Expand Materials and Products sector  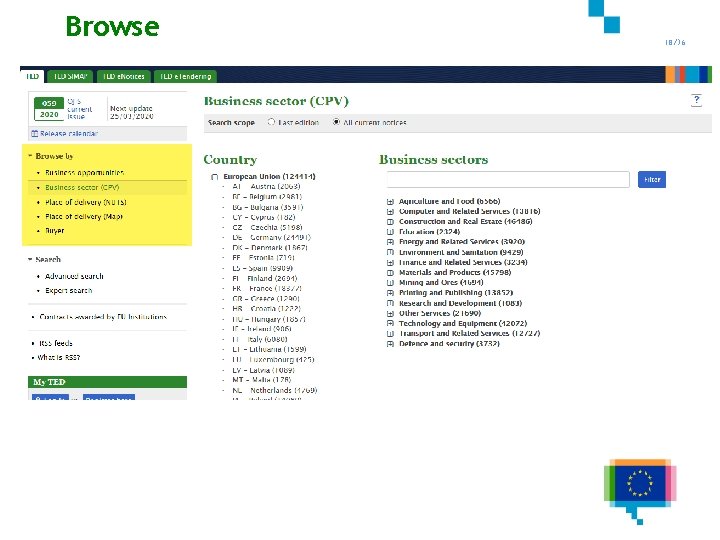pyautogui.click(x=390, y=273)
